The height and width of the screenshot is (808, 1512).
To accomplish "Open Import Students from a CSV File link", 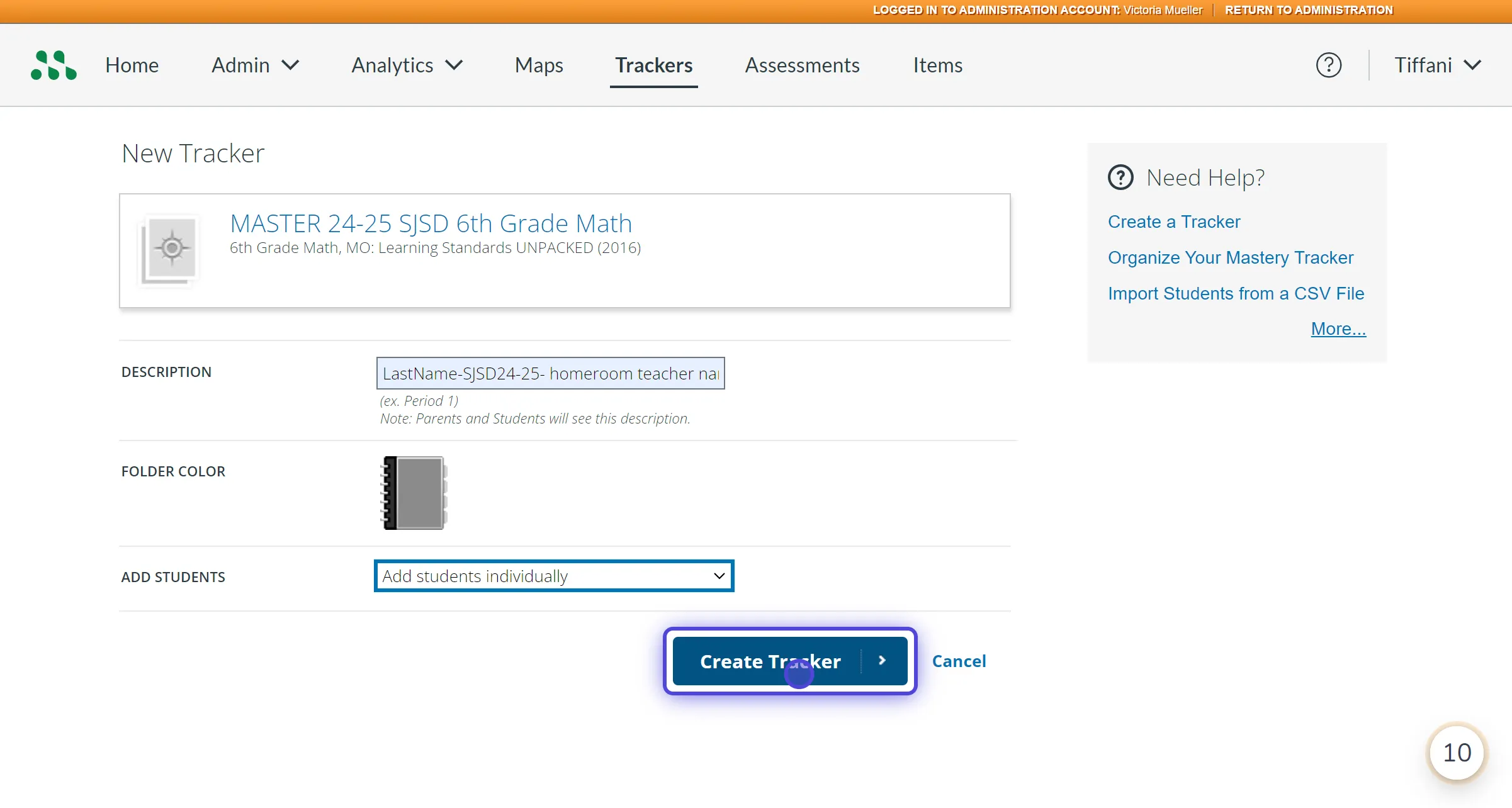I will (1236, 293).
